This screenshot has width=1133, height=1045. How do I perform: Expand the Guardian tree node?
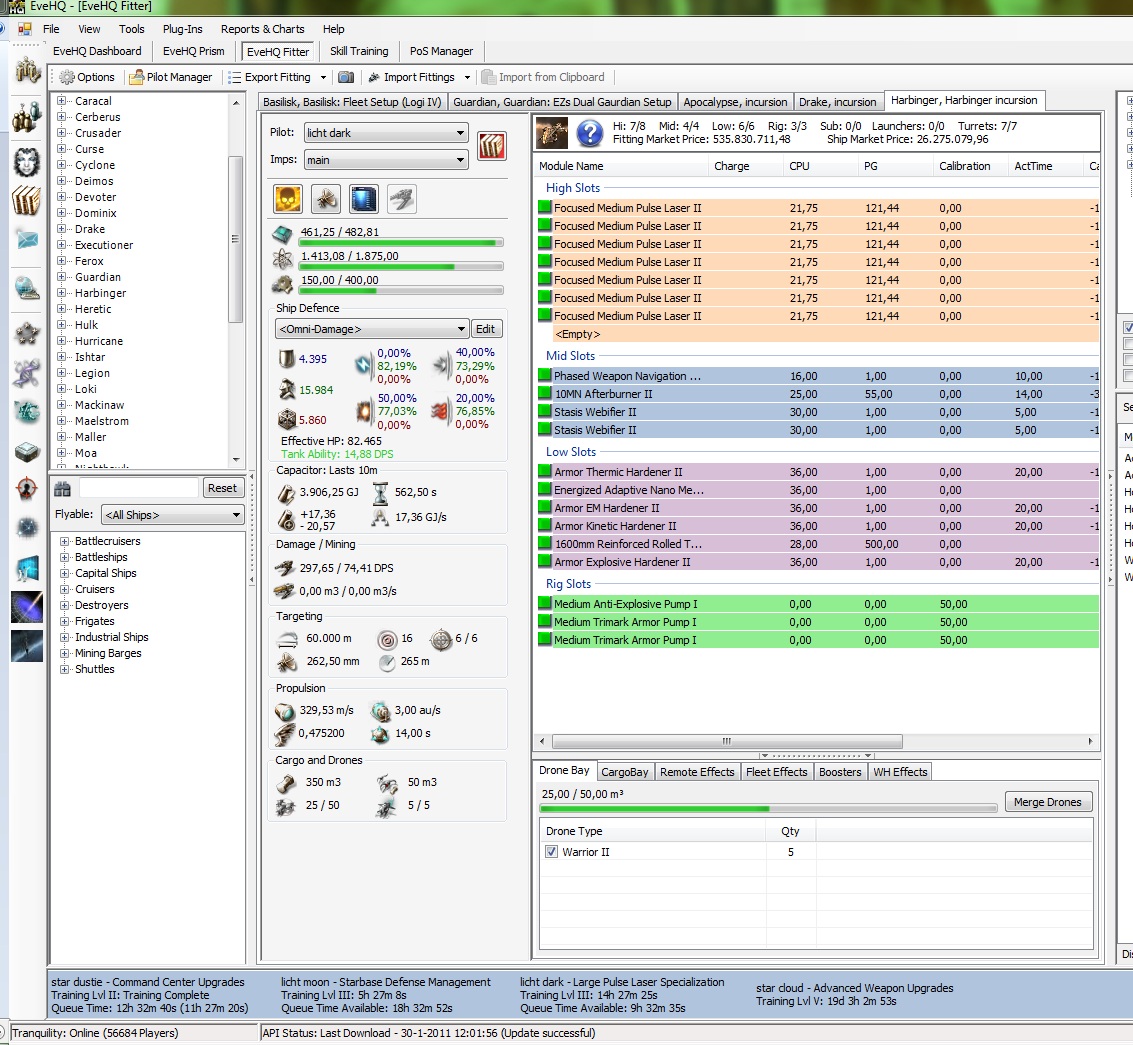pos(61,277)
